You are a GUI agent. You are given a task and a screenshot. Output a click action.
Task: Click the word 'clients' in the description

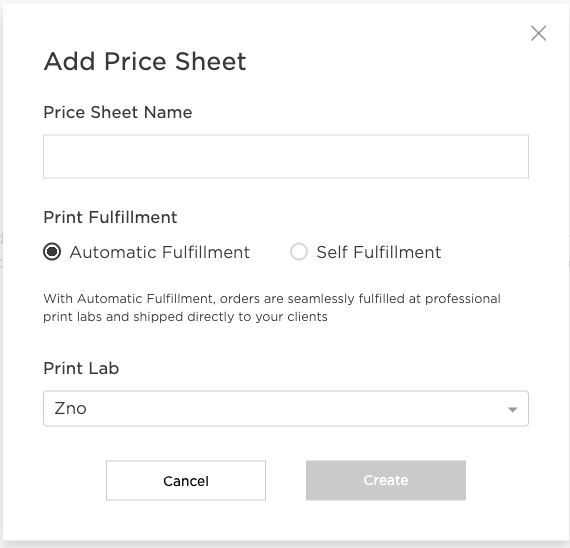(308, 317)
